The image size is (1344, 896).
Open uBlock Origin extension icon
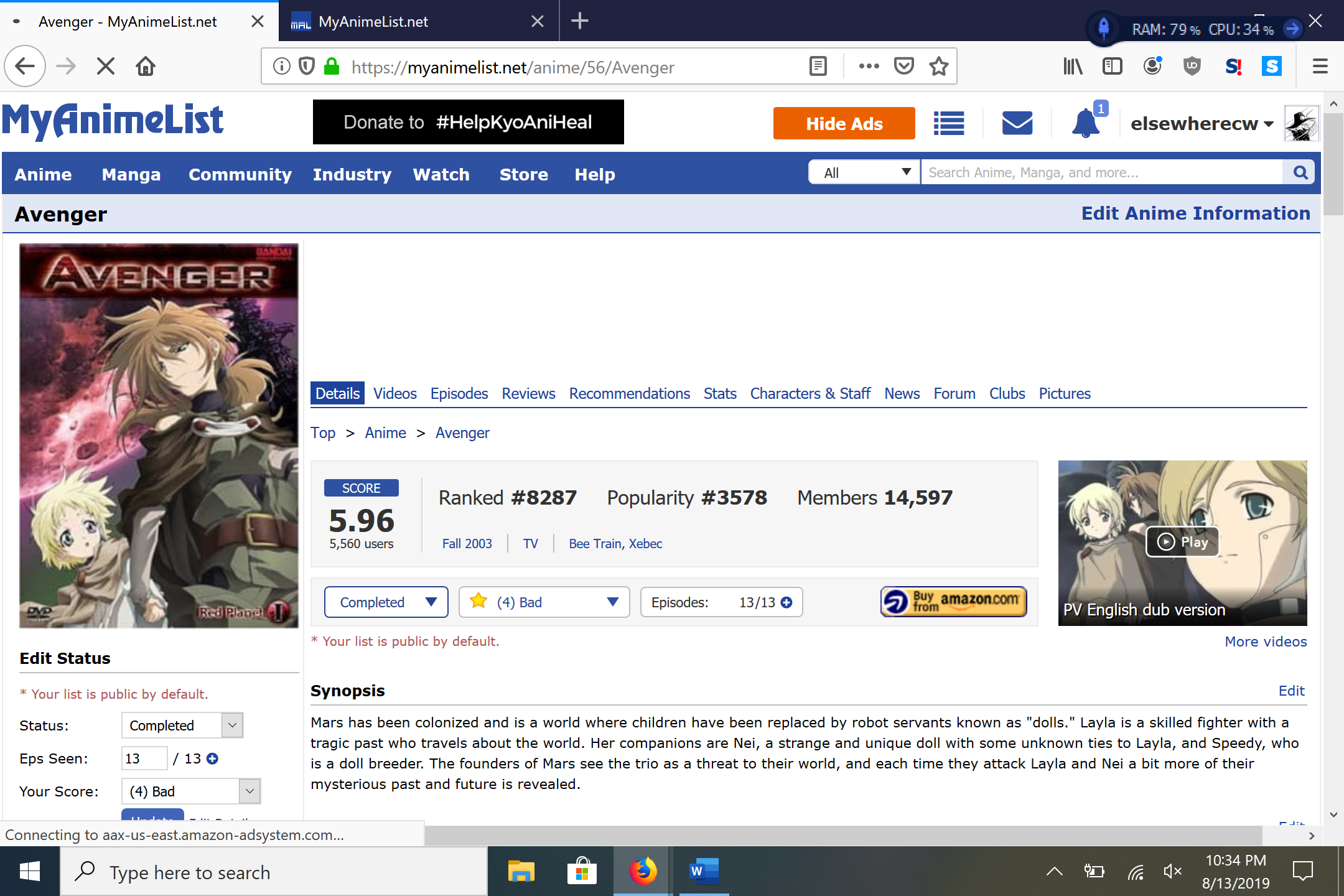[1192, 66]
